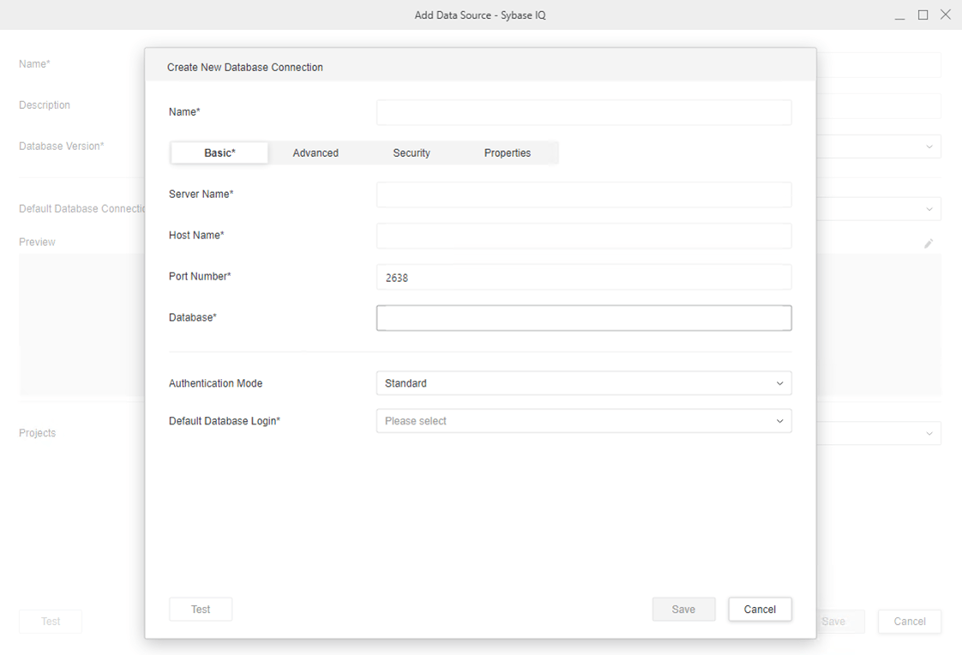Image resolution: width=962 pixels, height=656 pixels.
Task: Minimize the Add Data Source window
Action: (900, 16)
